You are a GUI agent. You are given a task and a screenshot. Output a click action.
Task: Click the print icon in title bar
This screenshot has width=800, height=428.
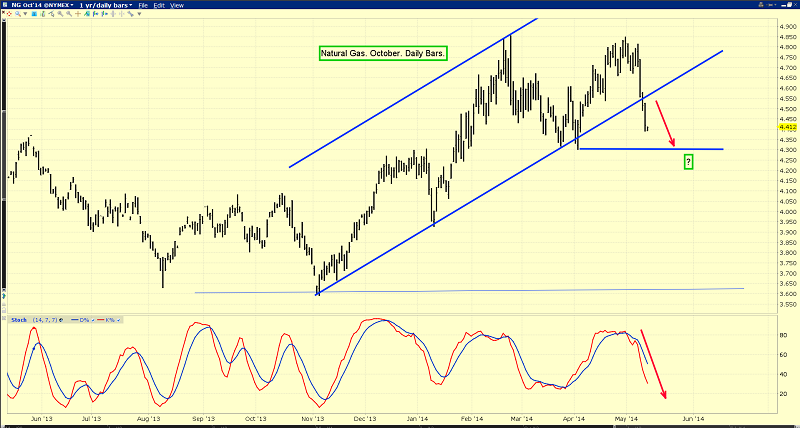point(5,5)
